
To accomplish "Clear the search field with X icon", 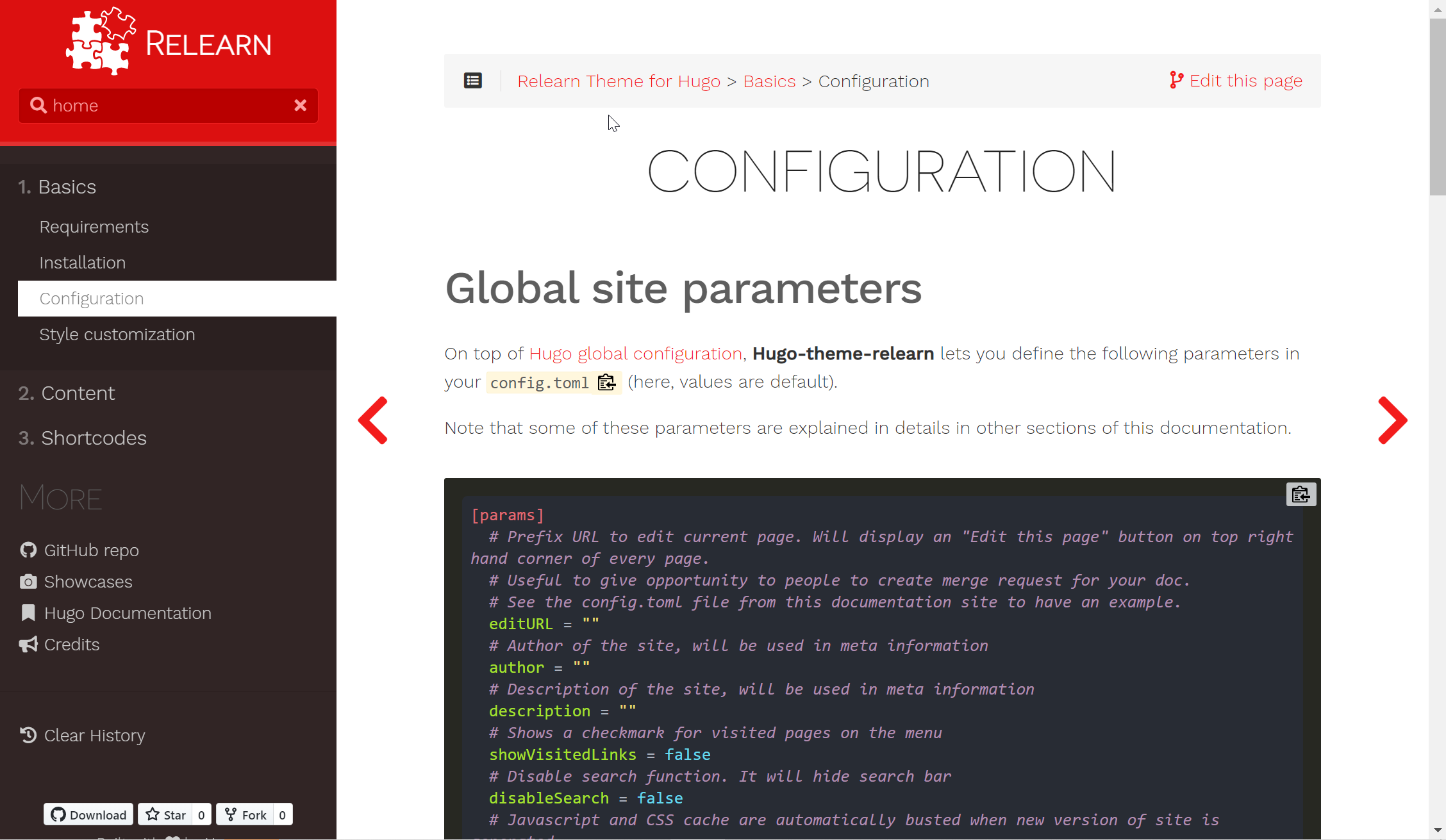I will (300, 106).
